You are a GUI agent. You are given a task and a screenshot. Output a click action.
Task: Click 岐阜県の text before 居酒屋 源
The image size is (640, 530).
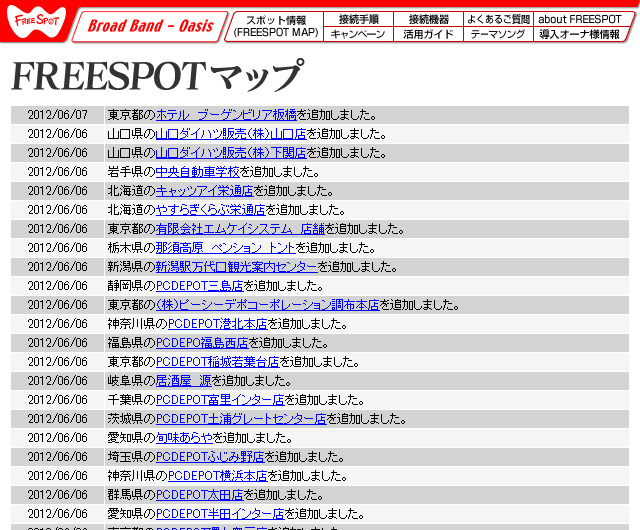tap(131, 381)
